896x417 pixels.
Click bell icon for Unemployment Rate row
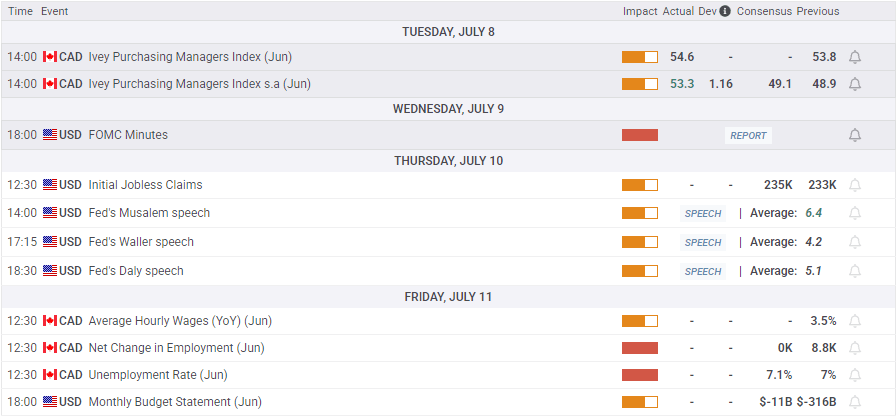[855, 375]
